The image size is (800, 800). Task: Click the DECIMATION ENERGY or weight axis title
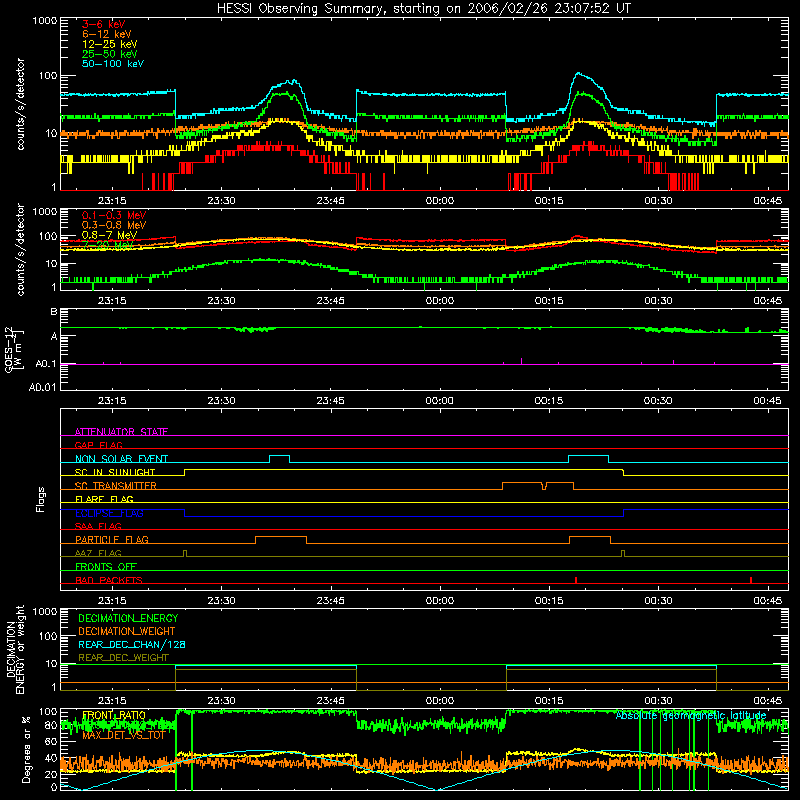tap(15, 649)
